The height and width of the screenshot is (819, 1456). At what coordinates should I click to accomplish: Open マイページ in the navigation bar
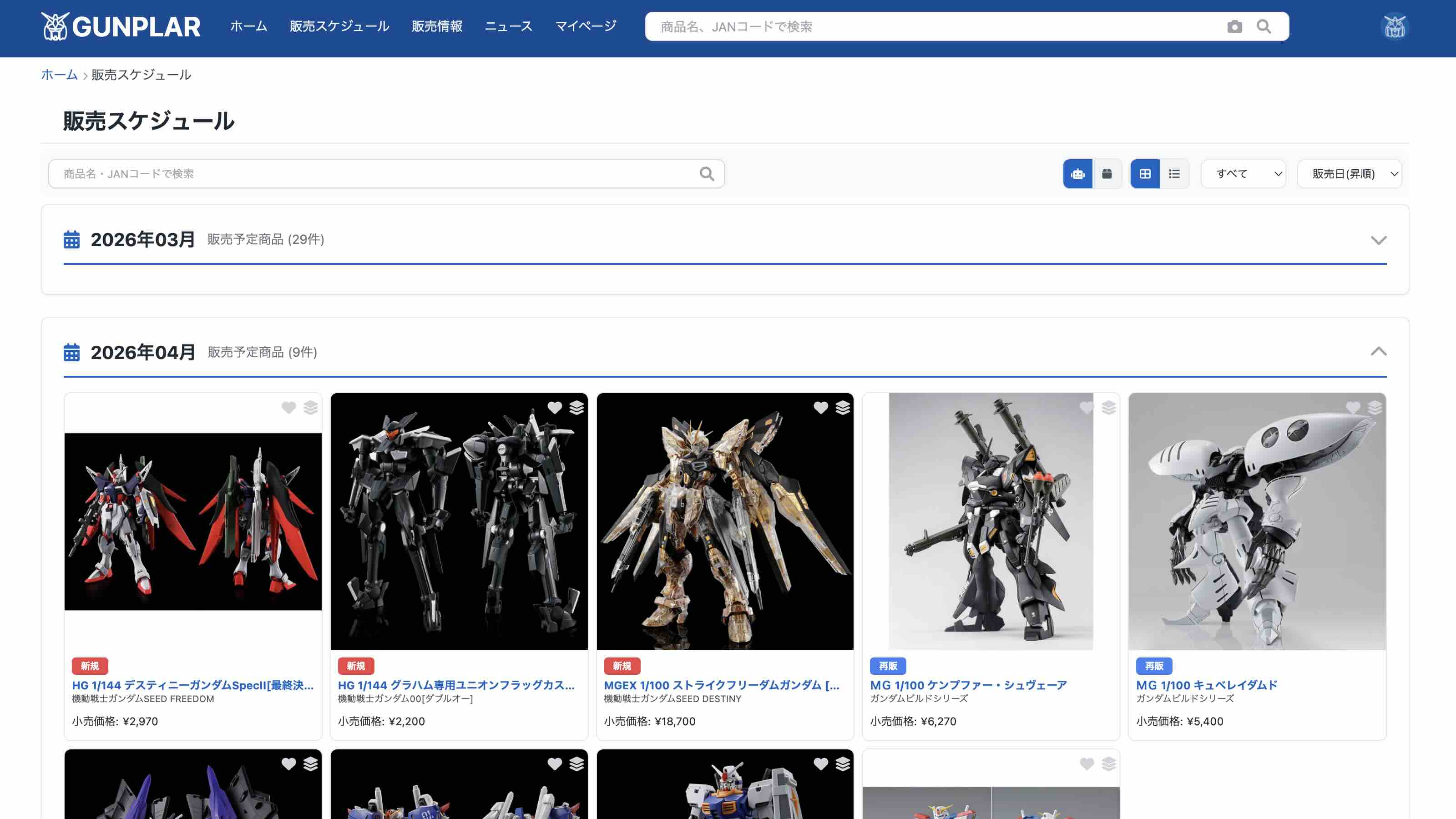[586, 26]
